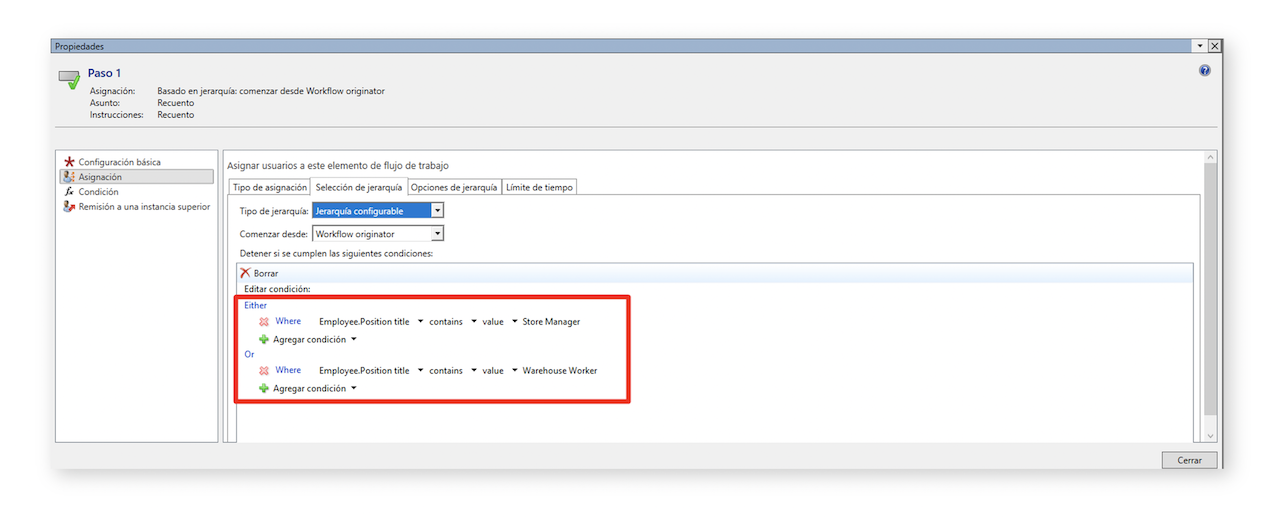1280x517 pixels.
Task: Click Agregar condición under the Either group
Action: [x=308, y=340]
